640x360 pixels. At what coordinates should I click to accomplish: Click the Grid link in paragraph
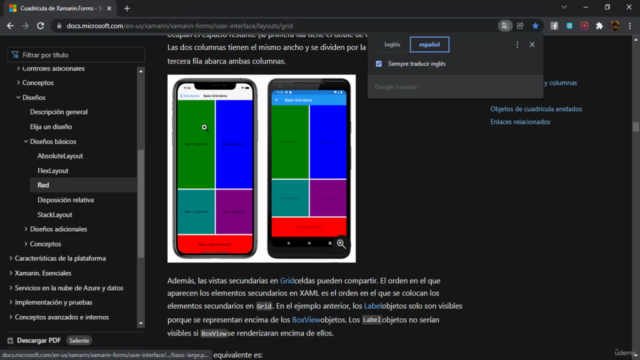[x=287, y=281]
